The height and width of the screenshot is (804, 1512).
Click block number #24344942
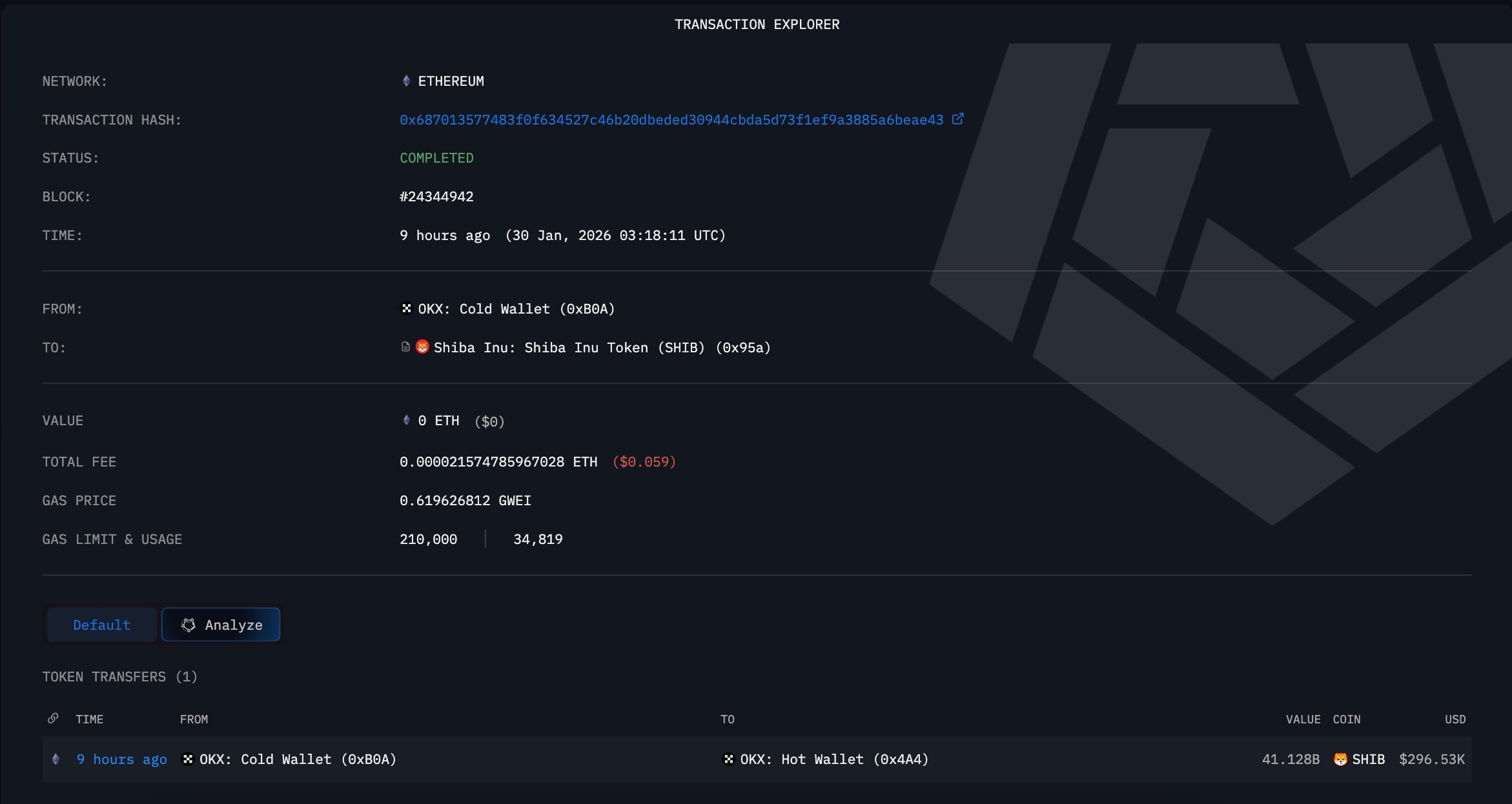pyautogui.click(x=436, y=197)
